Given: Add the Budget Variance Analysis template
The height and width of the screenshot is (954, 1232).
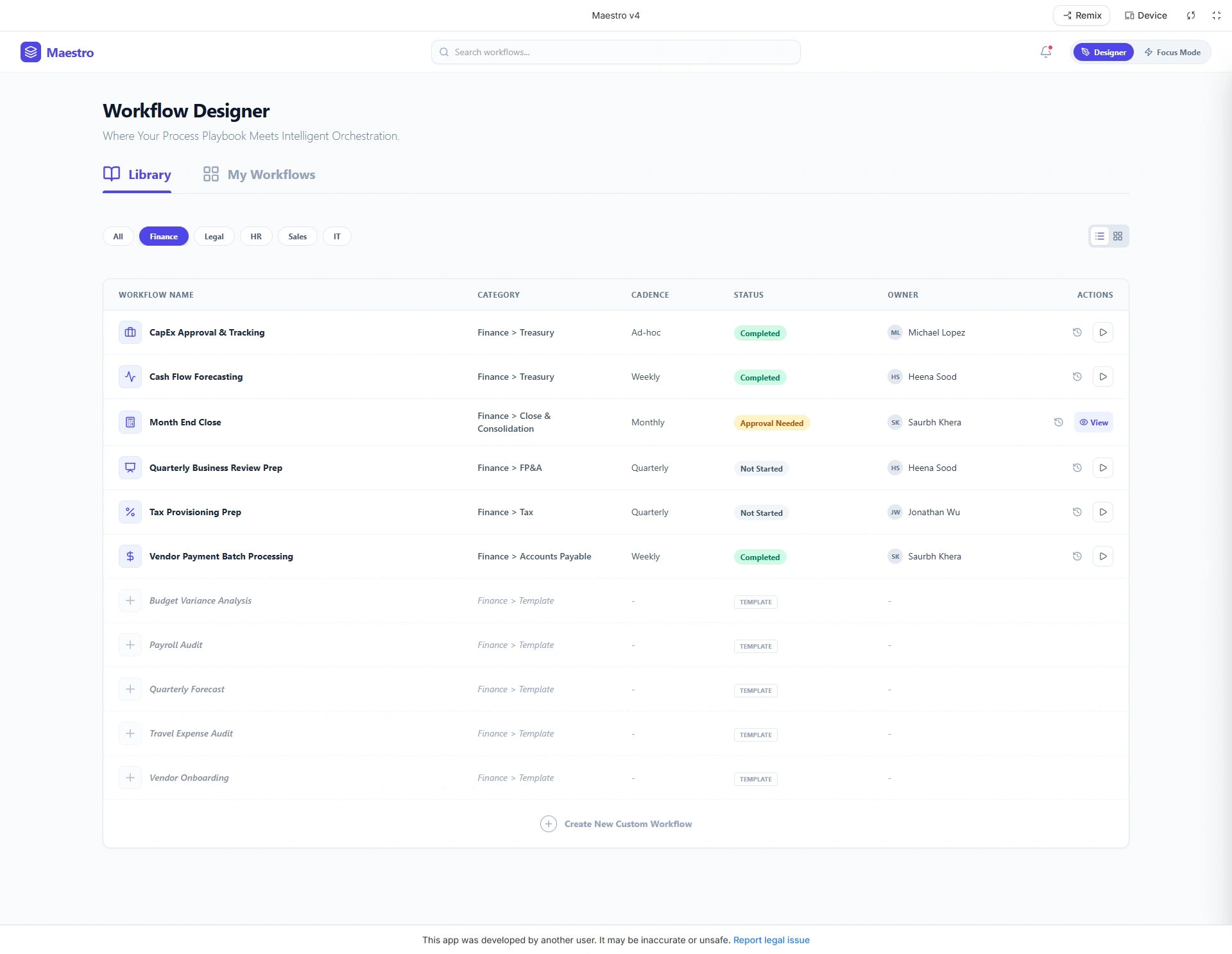Looking at the screenshot, I should point(130,601).
